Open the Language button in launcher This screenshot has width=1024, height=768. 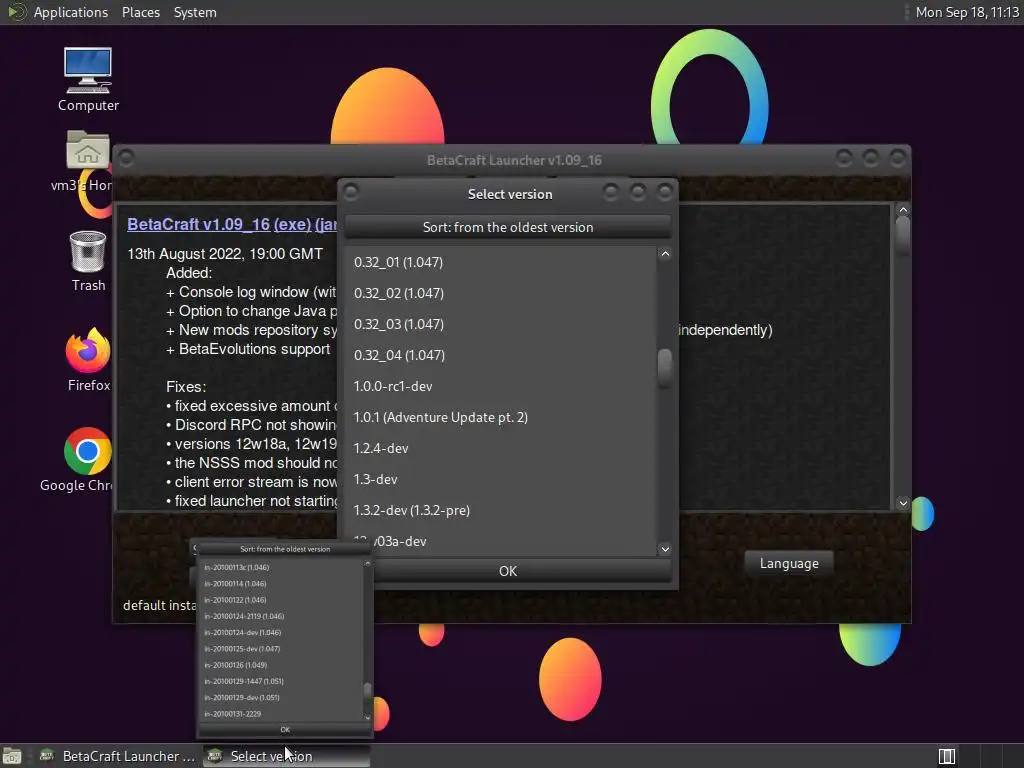(789, 564)
